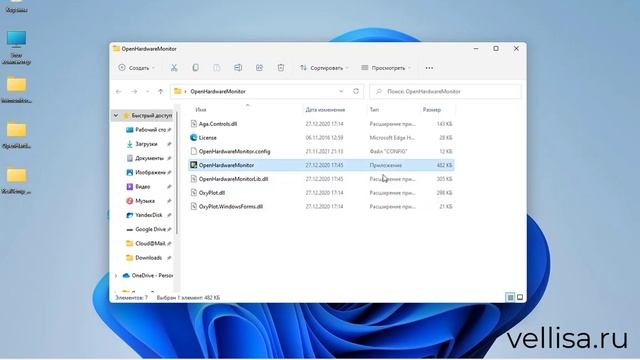
Task: Open Документы in sidebar
Action: tap(149, 158)
